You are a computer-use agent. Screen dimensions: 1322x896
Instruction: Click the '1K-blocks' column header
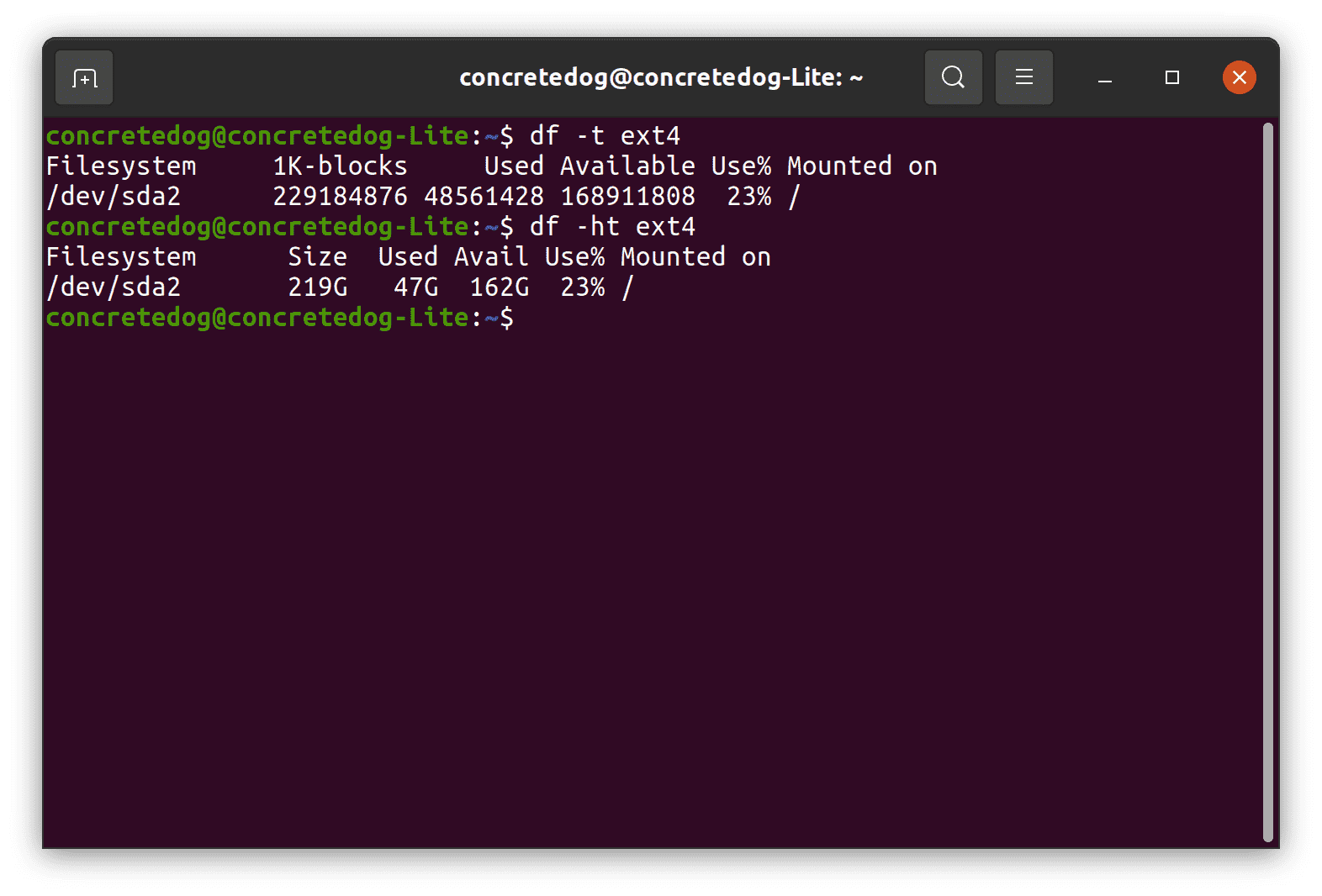(340, 166)
